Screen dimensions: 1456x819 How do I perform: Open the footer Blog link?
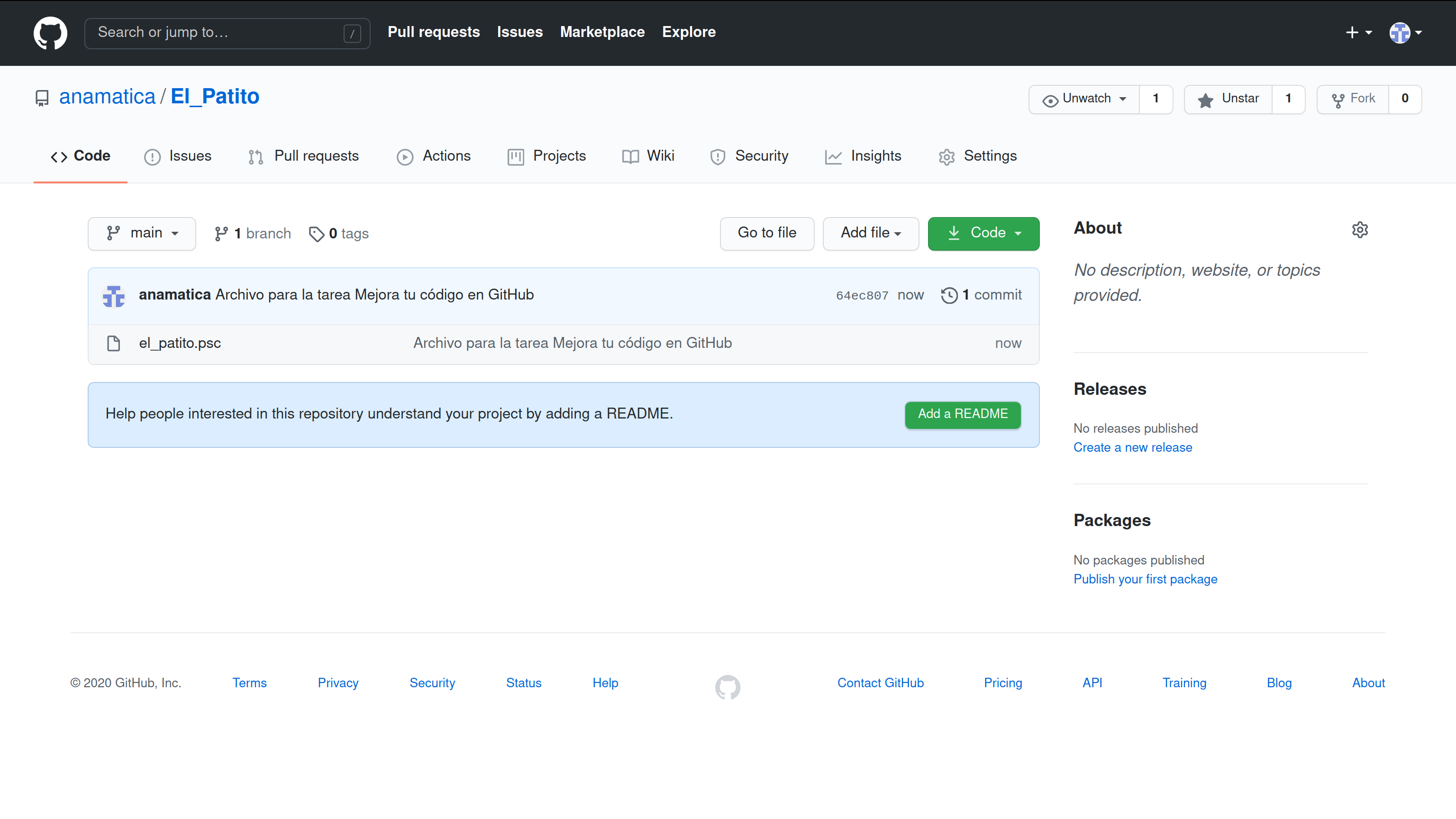coord(1279,683)
